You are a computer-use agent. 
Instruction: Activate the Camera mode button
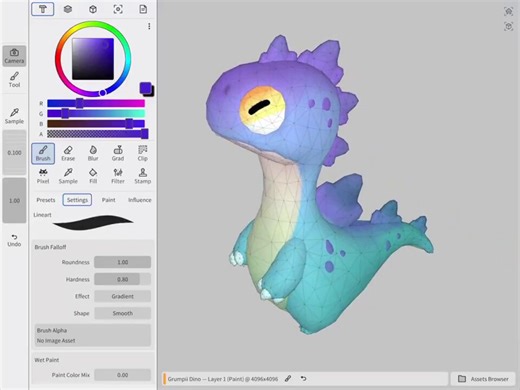[14, 56]
